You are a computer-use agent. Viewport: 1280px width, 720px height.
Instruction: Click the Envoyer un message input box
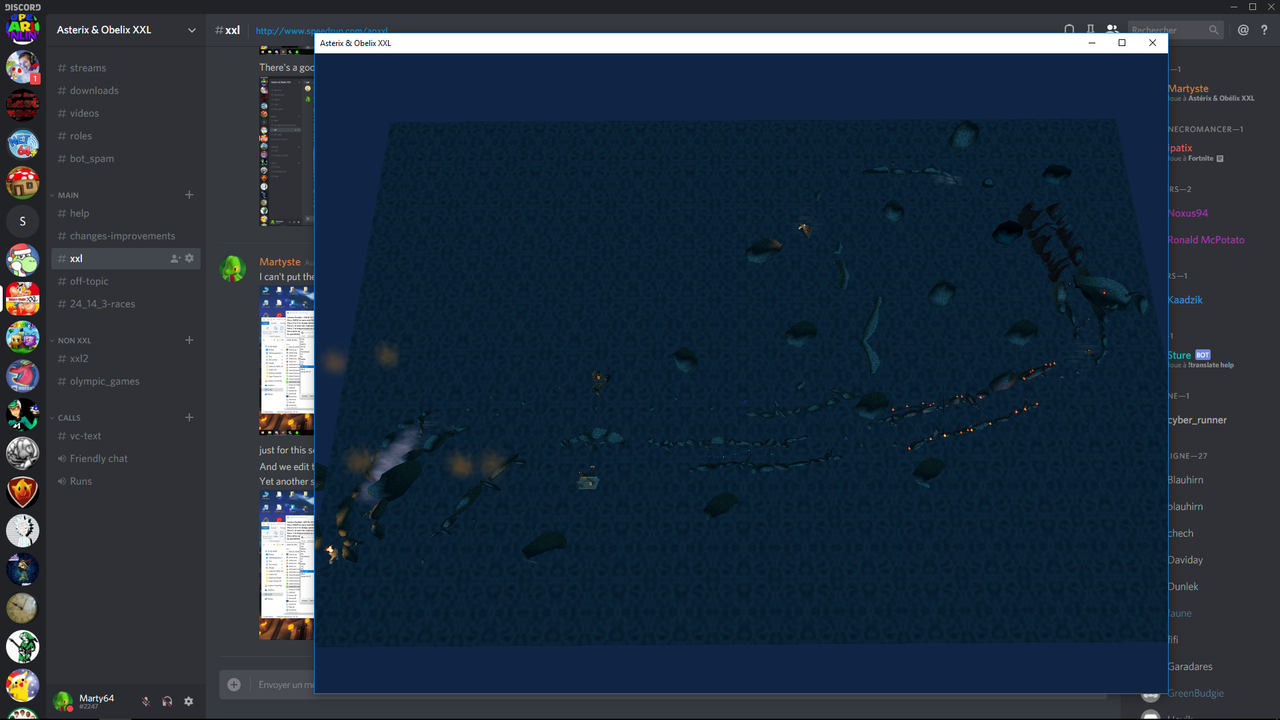point(286,685)
